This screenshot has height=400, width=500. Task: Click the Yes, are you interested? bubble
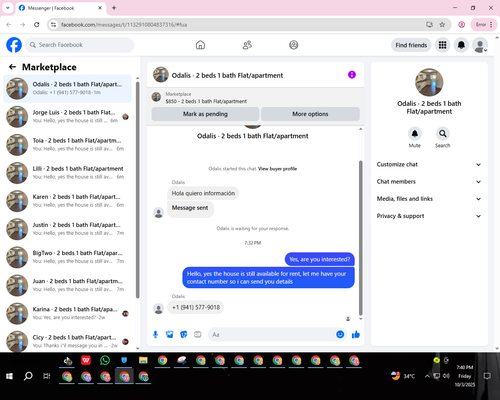320,259
